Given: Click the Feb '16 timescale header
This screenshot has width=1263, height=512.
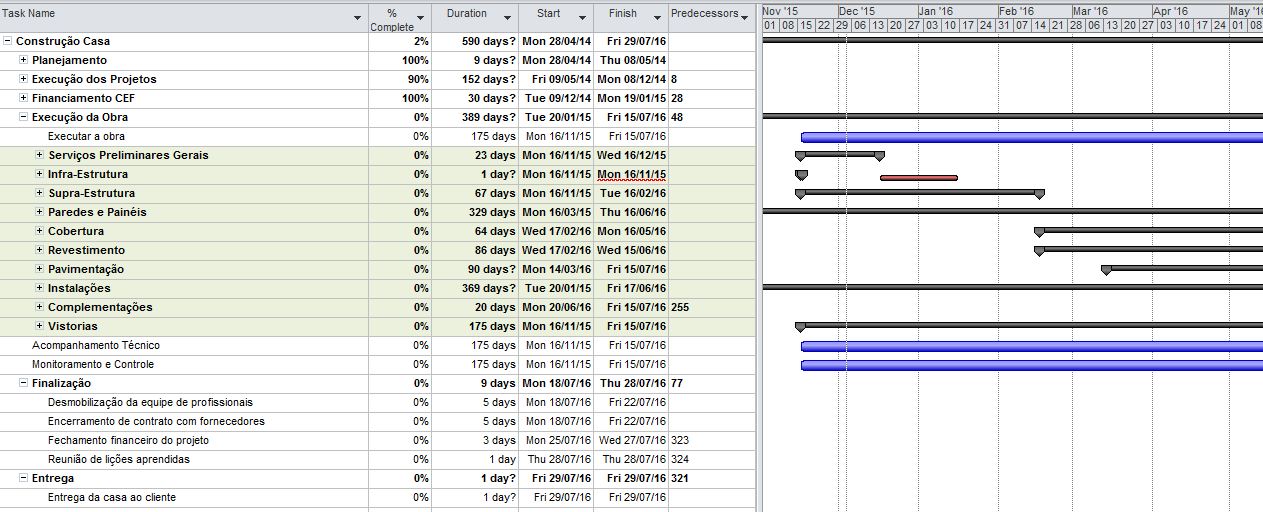Looking at the screenshot, I should 1016,11.
